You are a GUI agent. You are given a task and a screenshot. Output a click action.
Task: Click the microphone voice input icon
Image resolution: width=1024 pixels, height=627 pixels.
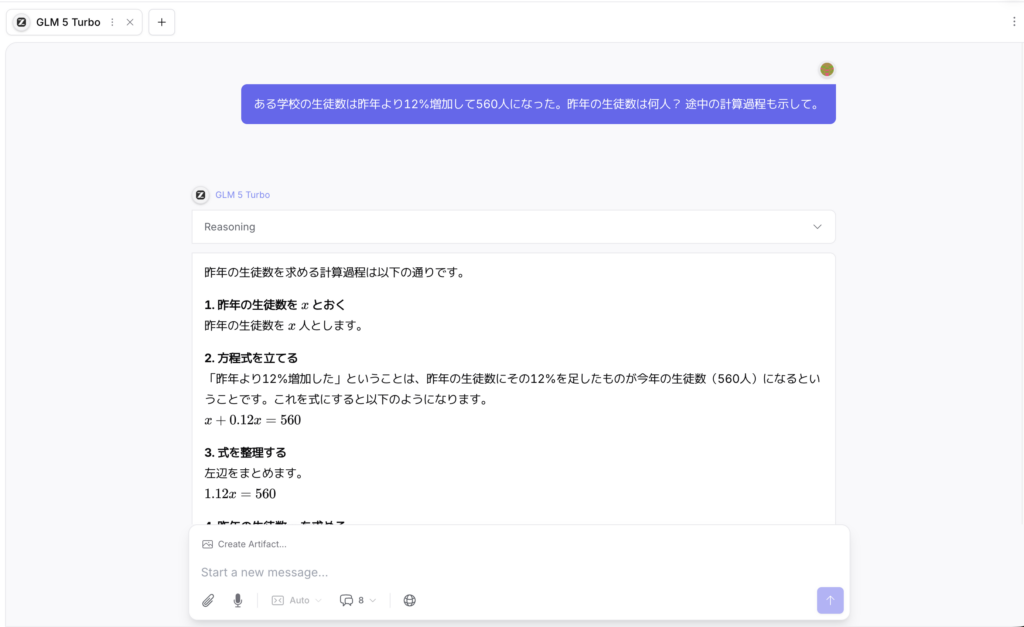238,600
